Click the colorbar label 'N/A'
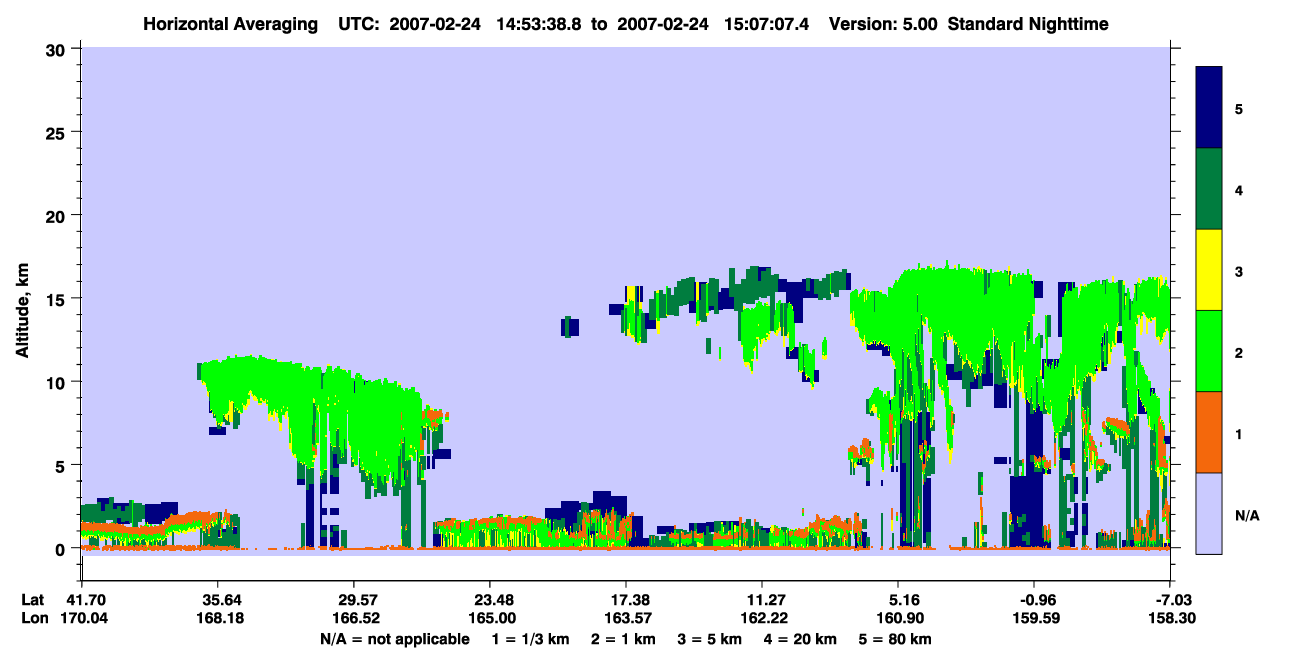Viewport: 1300px width, 667px height. click(x=1247, y=515)
